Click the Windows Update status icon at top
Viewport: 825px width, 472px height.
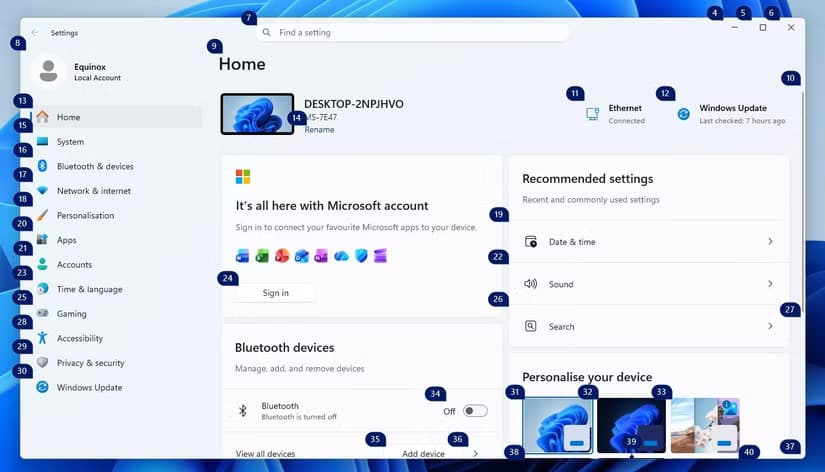tap(683, 114)
